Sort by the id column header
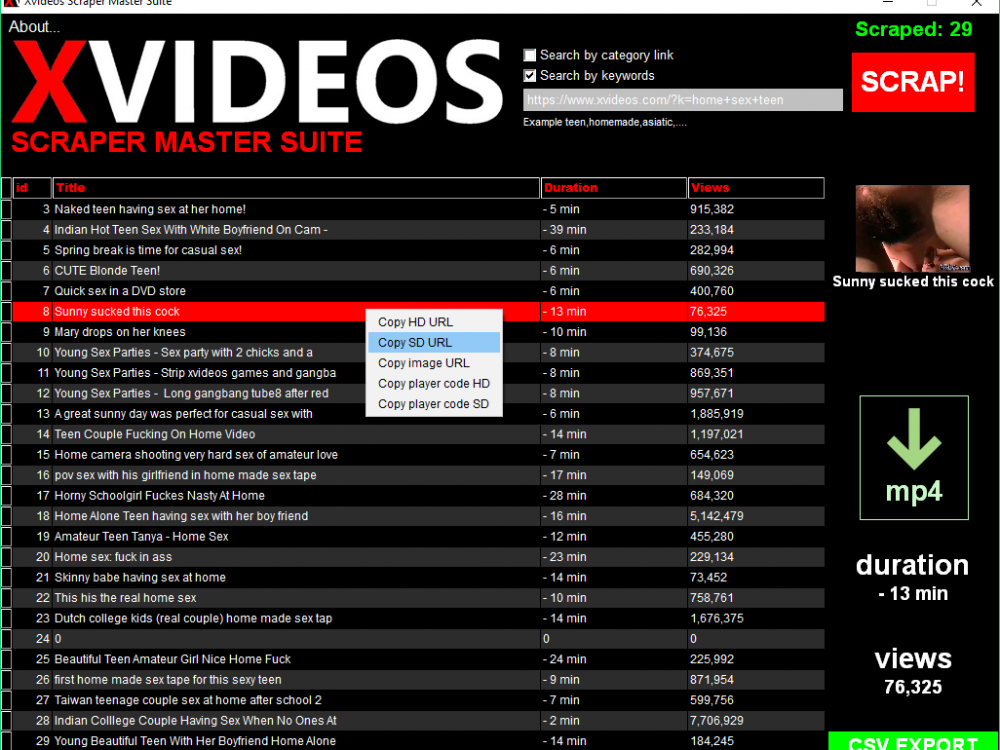The image size is (1000, 750). [32, 188]
